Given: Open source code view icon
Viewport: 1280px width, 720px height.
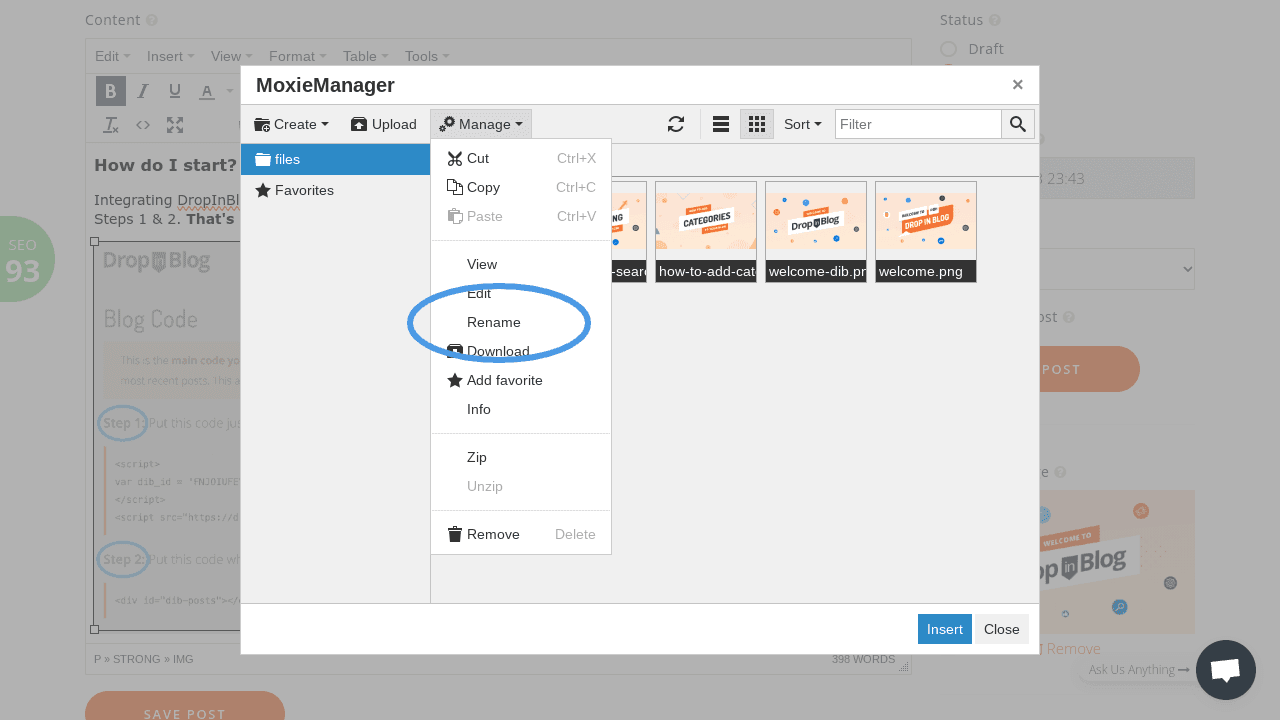Looking at the screenshot, I should pyautogui.click(x=143, y=125).
